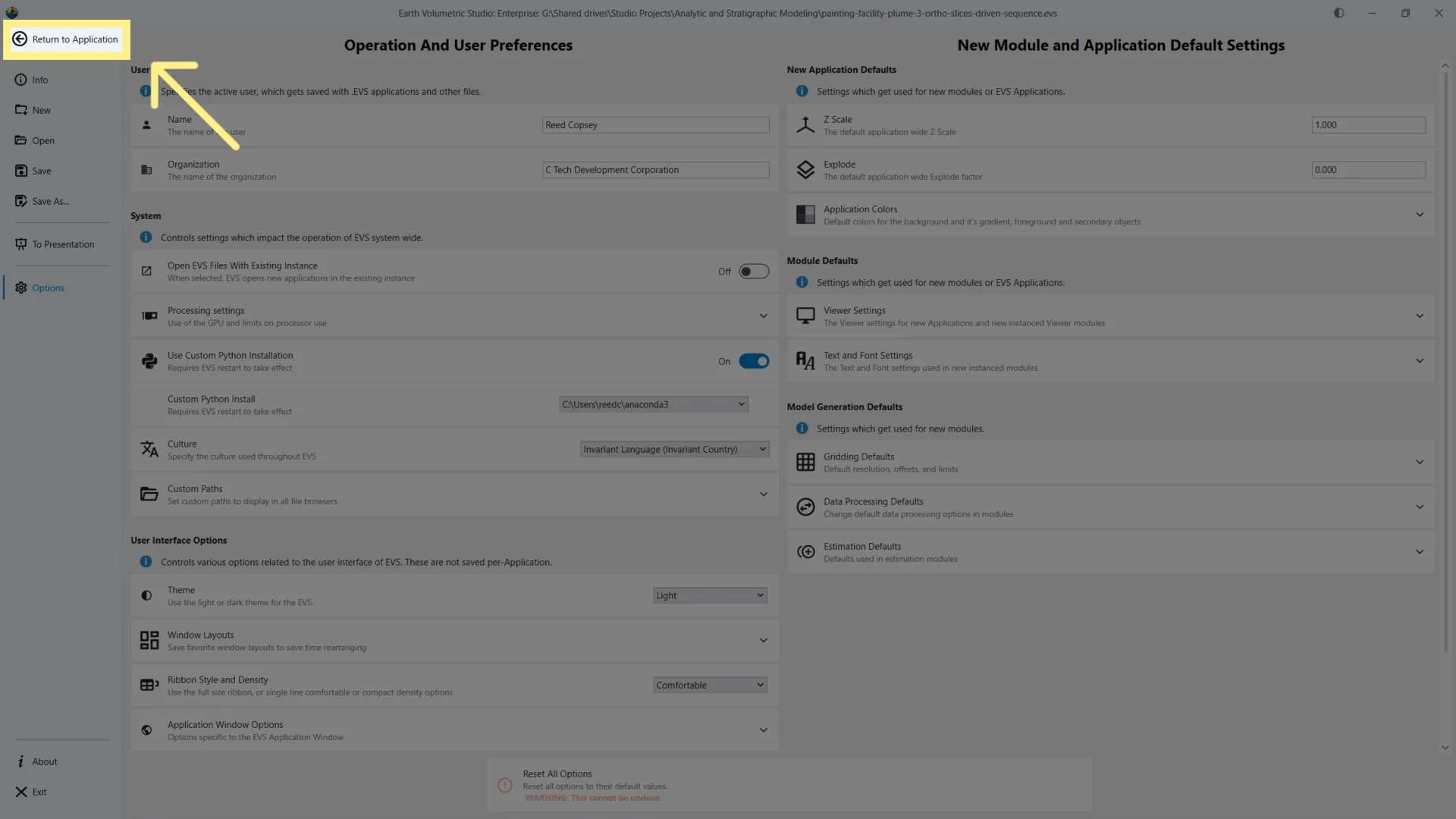Viewport: 1456px width, 819px height.
Task: Click the Application Window Options globe icon
Action: tap(147, 730)
